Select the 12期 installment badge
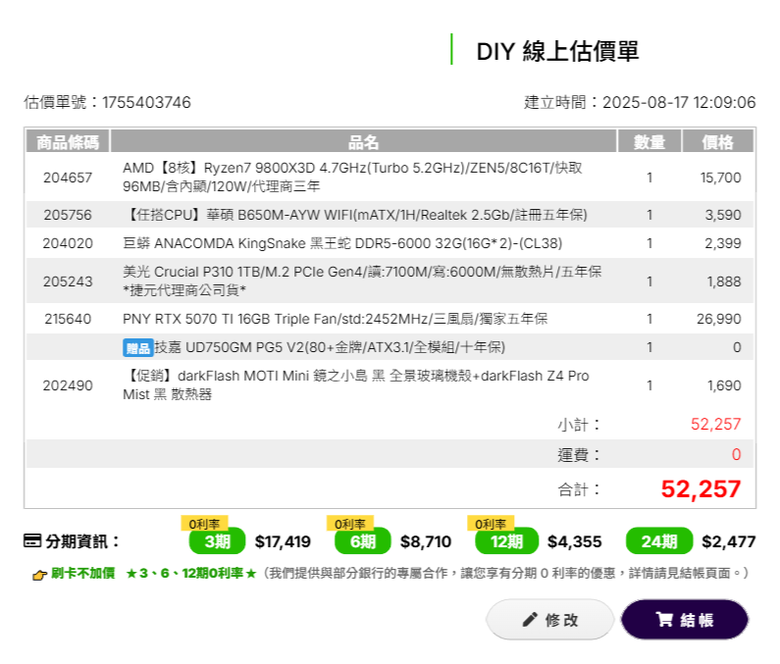Viewport: 780px width, 664px height. (x=507, y=541)
